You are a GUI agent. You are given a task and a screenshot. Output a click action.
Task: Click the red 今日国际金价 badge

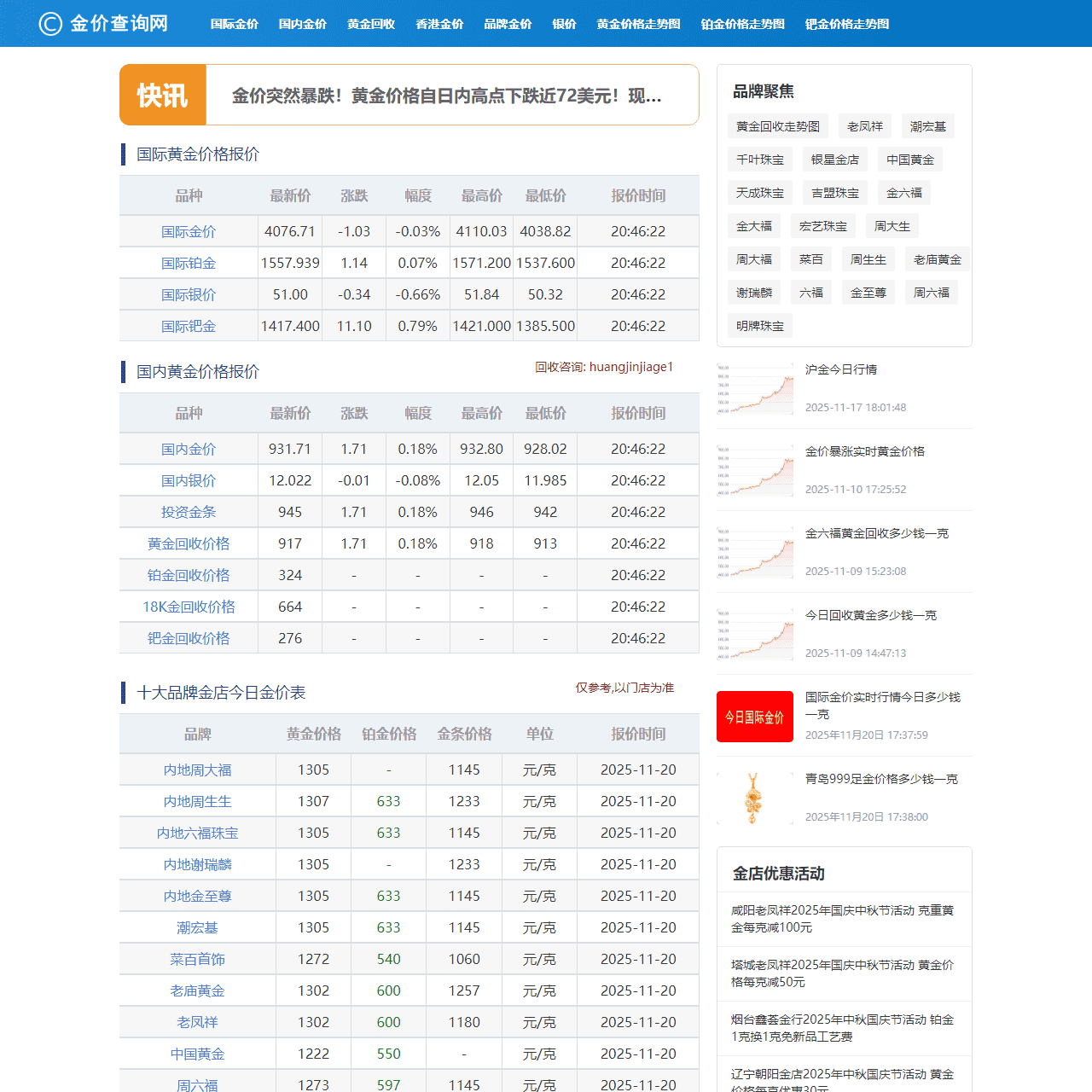point(754,716)
